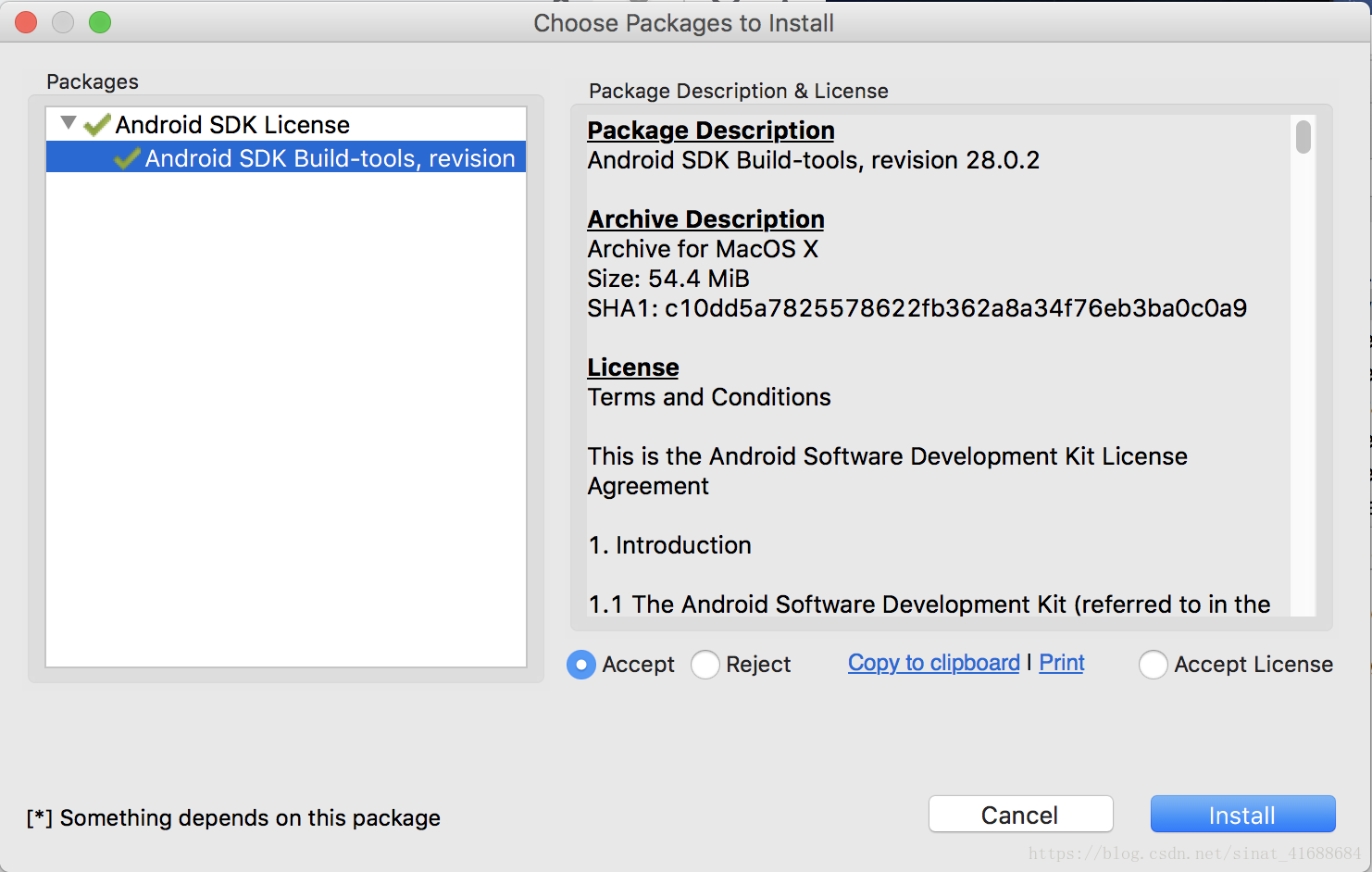This screenshot has height=872, width=1372.
Task: Grab the license text scrollbar thumb
Action: (1303, 137)
